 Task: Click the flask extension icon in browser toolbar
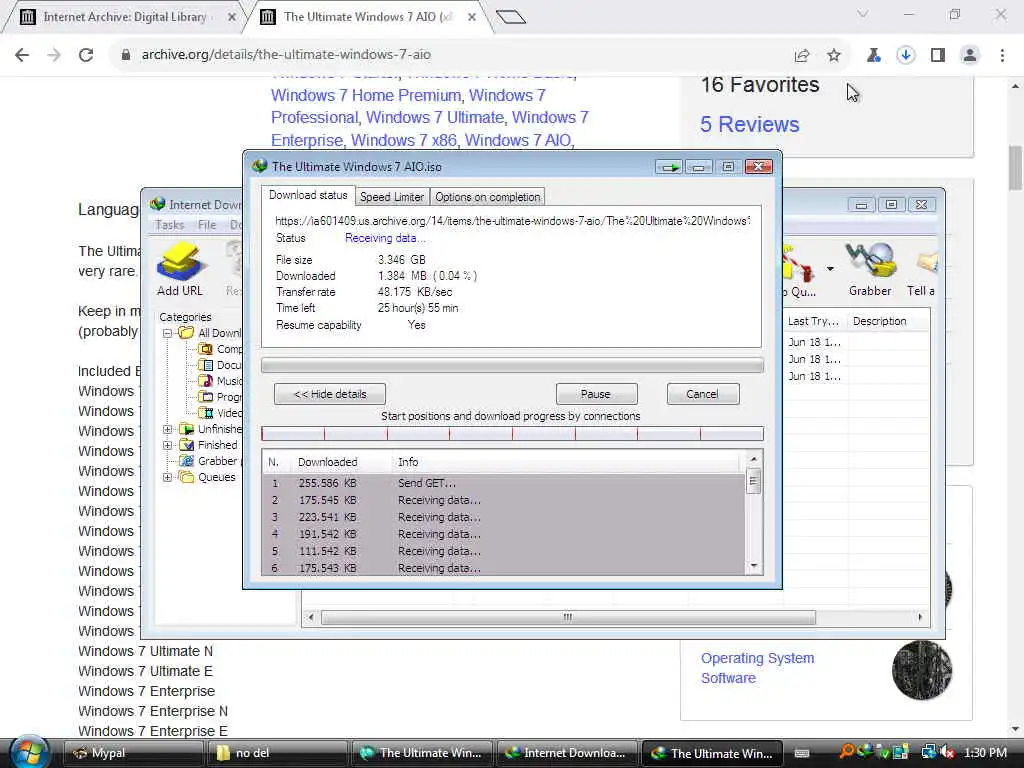click(x=873, y=56)
